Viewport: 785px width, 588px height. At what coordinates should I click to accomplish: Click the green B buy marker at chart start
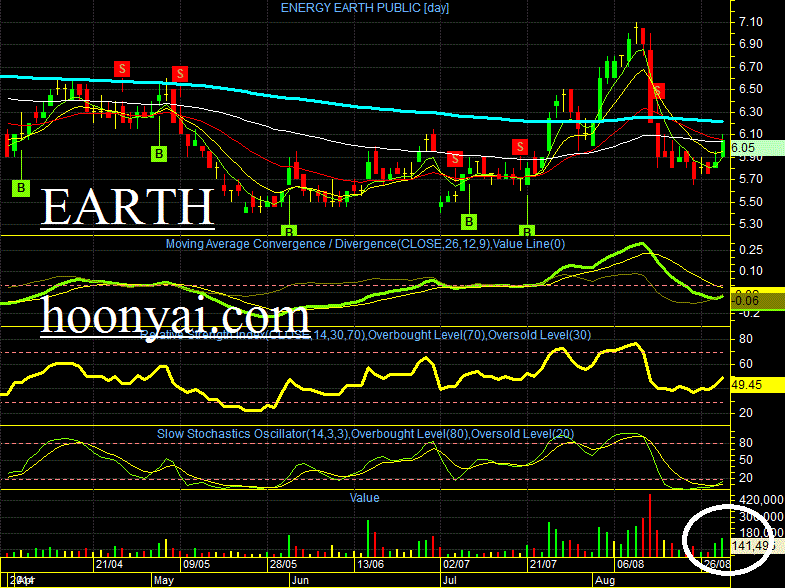coord(21,188)
